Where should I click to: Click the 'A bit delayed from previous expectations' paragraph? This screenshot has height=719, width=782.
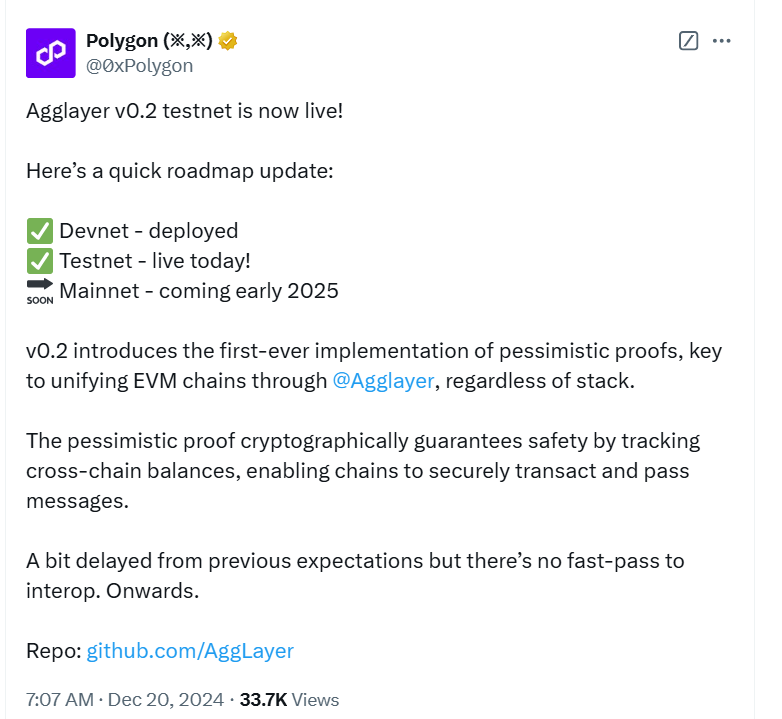coord(355,576)
